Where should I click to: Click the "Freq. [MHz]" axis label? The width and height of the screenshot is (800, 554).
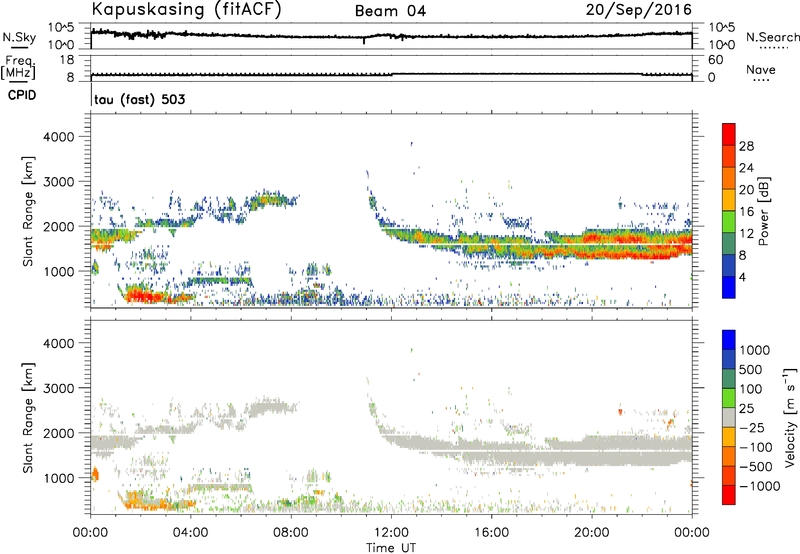[x=19, y=68]
